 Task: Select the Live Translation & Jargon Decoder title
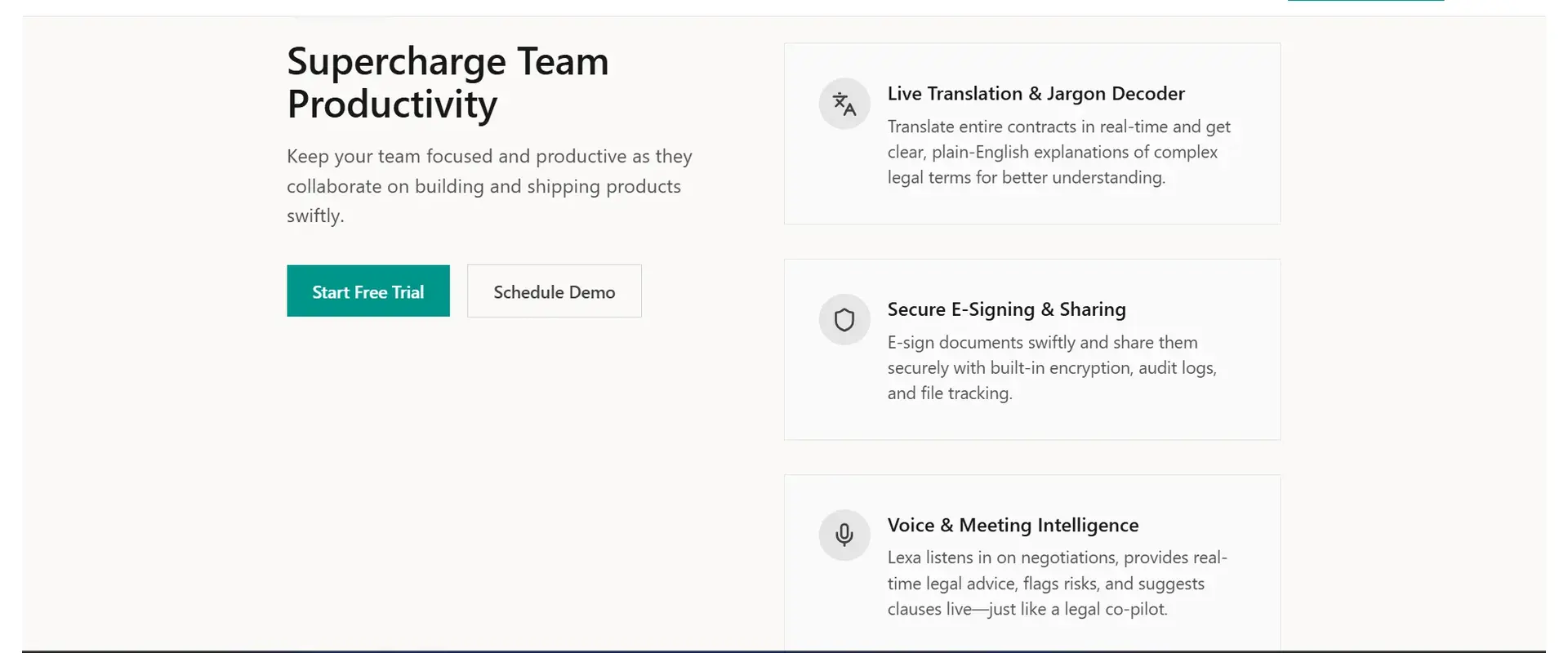pos(1036,94)
